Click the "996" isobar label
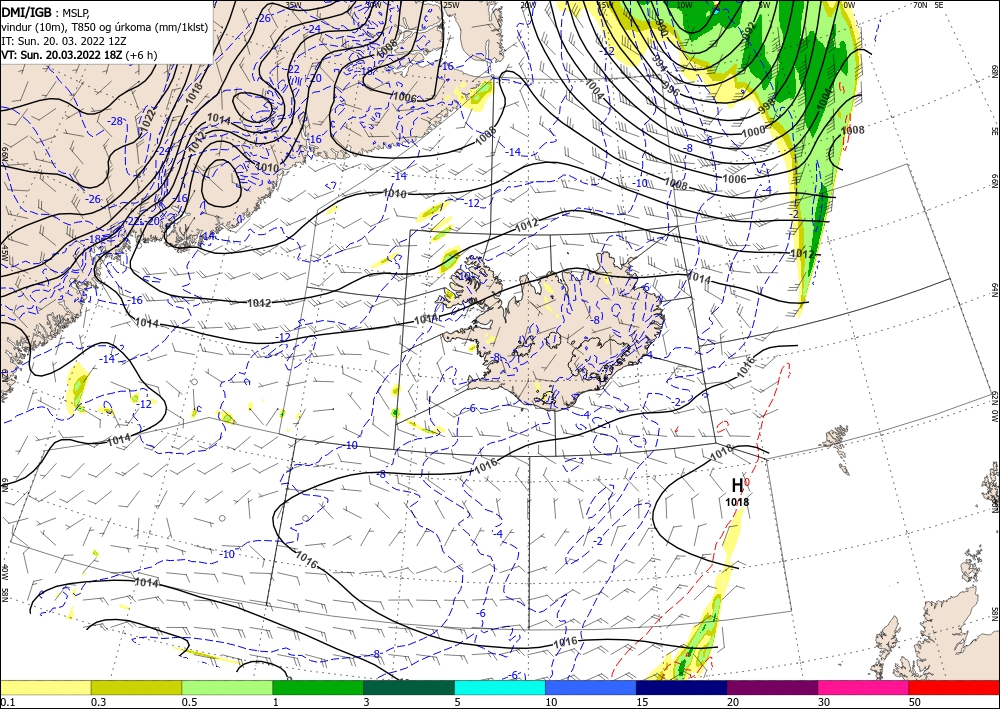Viewport: 1000px width, 709px height. (x=671, y=89)
